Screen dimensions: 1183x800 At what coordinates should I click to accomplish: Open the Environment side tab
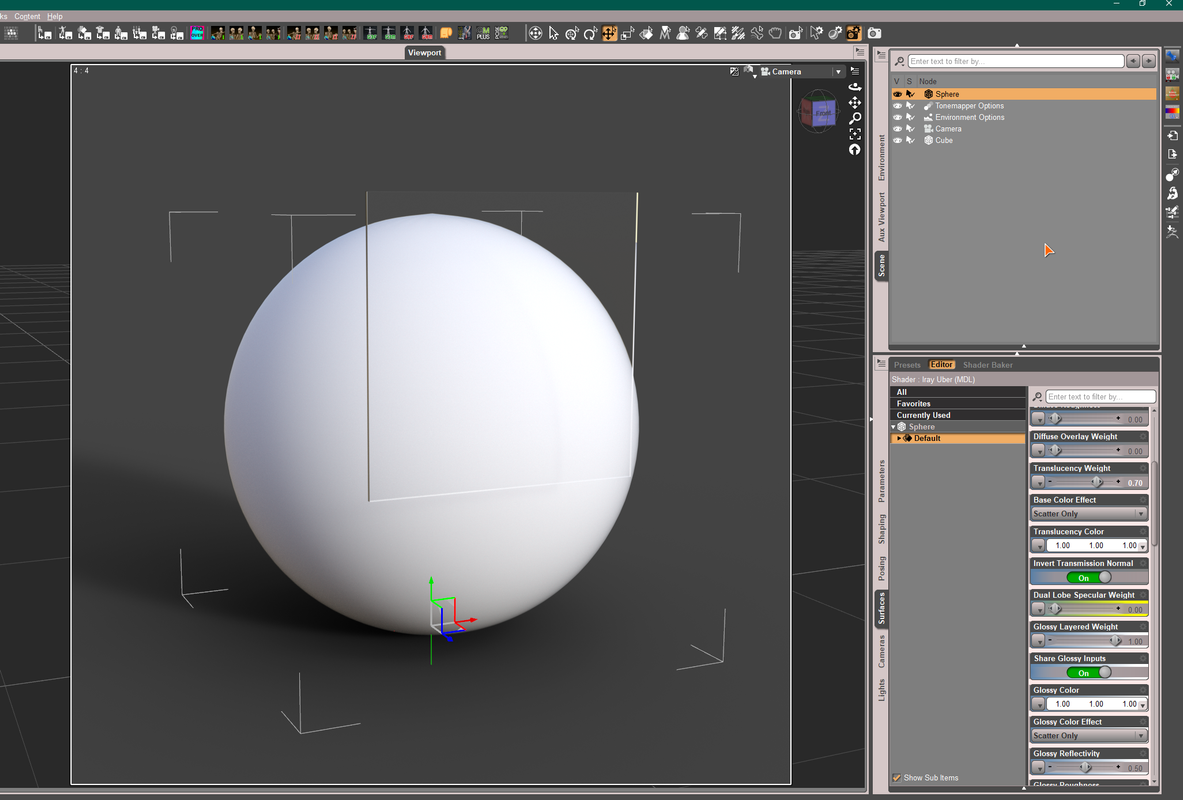coord(881,158)
